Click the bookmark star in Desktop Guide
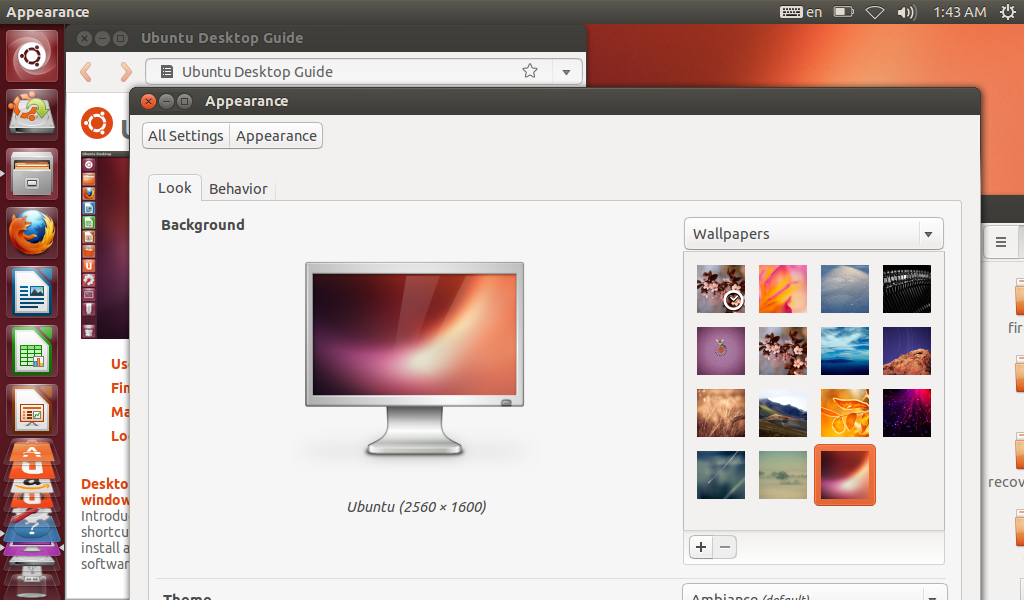1024x600 pixels. 530,71
